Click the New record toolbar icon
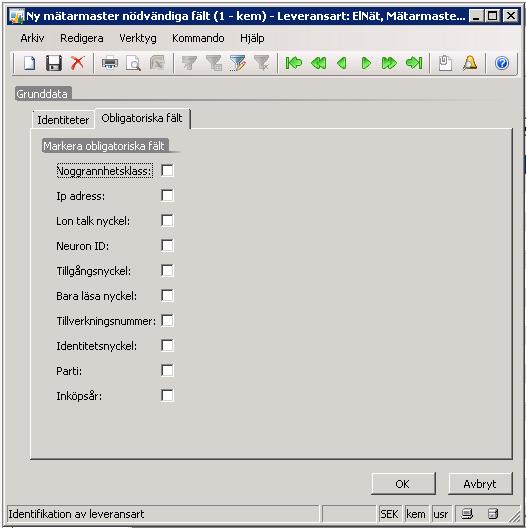Screen dimensions: 526x528 pos(30,63)
